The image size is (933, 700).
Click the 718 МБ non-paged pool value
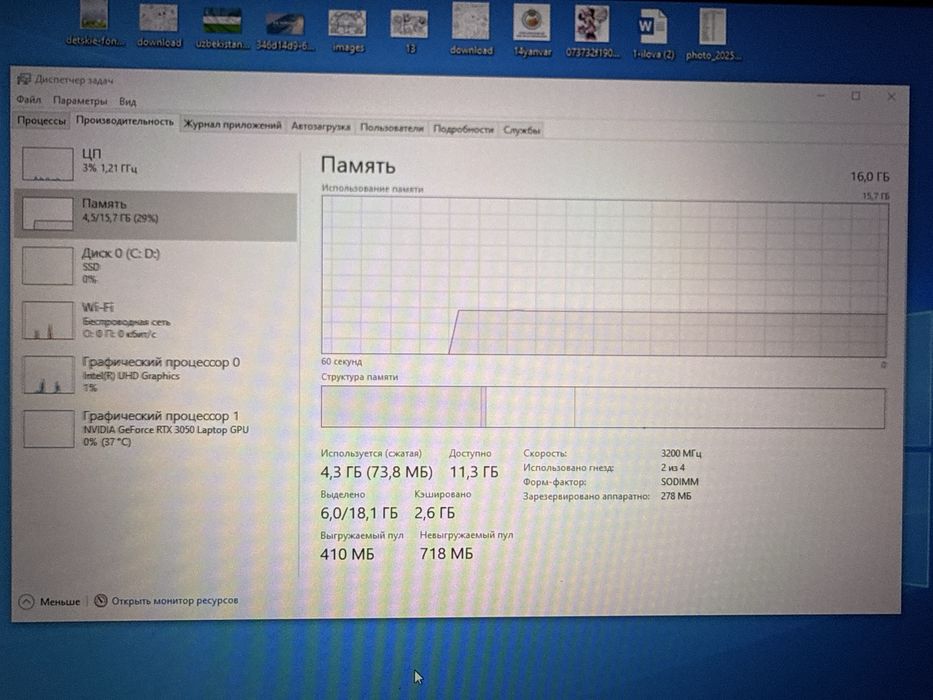446,554
